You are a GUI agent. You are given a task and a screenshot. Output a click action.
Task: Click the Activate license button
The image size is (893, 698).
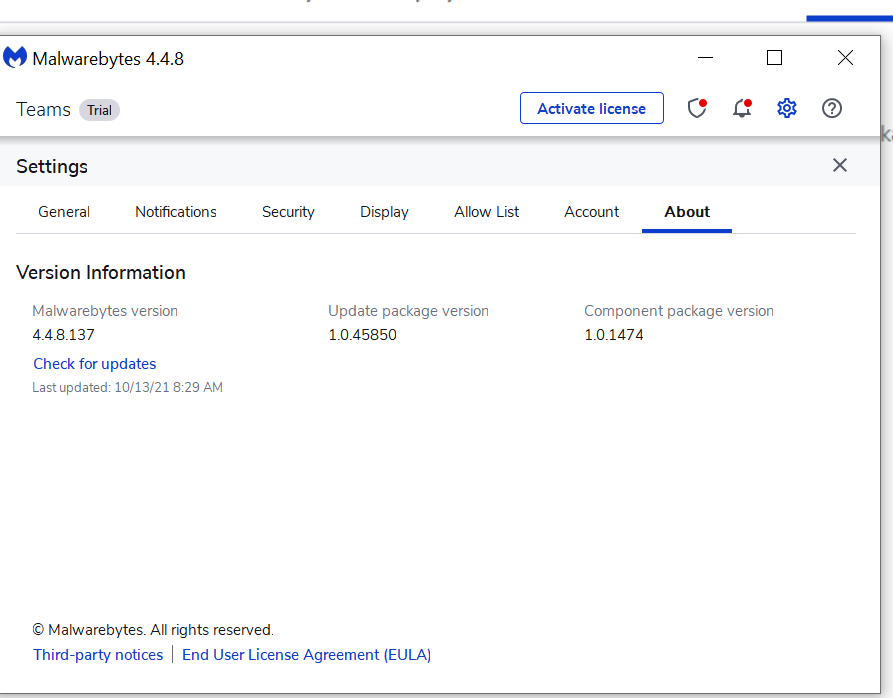coord(592,108)
